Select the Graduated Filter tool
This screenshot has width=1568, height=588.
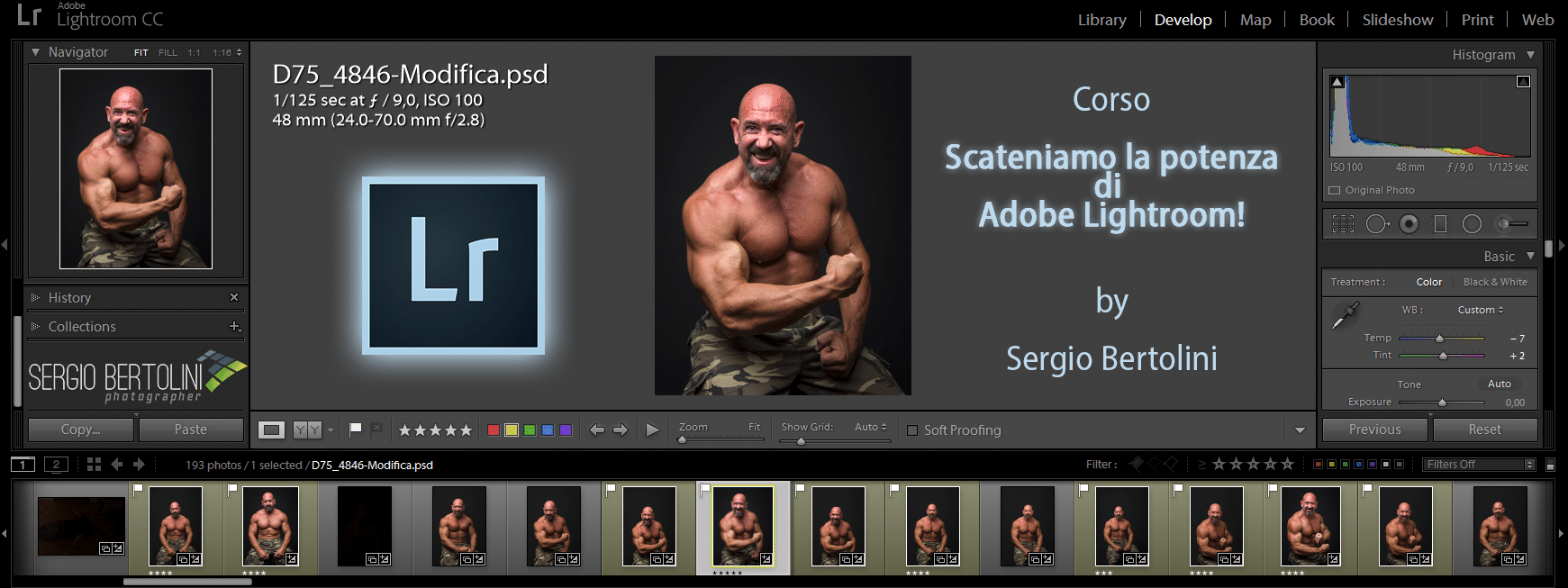[1440, 223]
